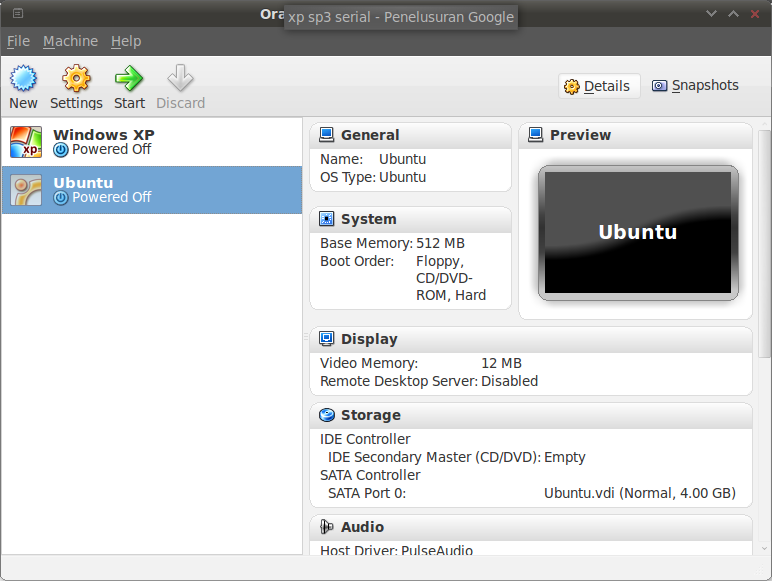Open the Display settings heading link
Image resolution: width=772 pixels, height=581 pixels.
coord(369,339)
